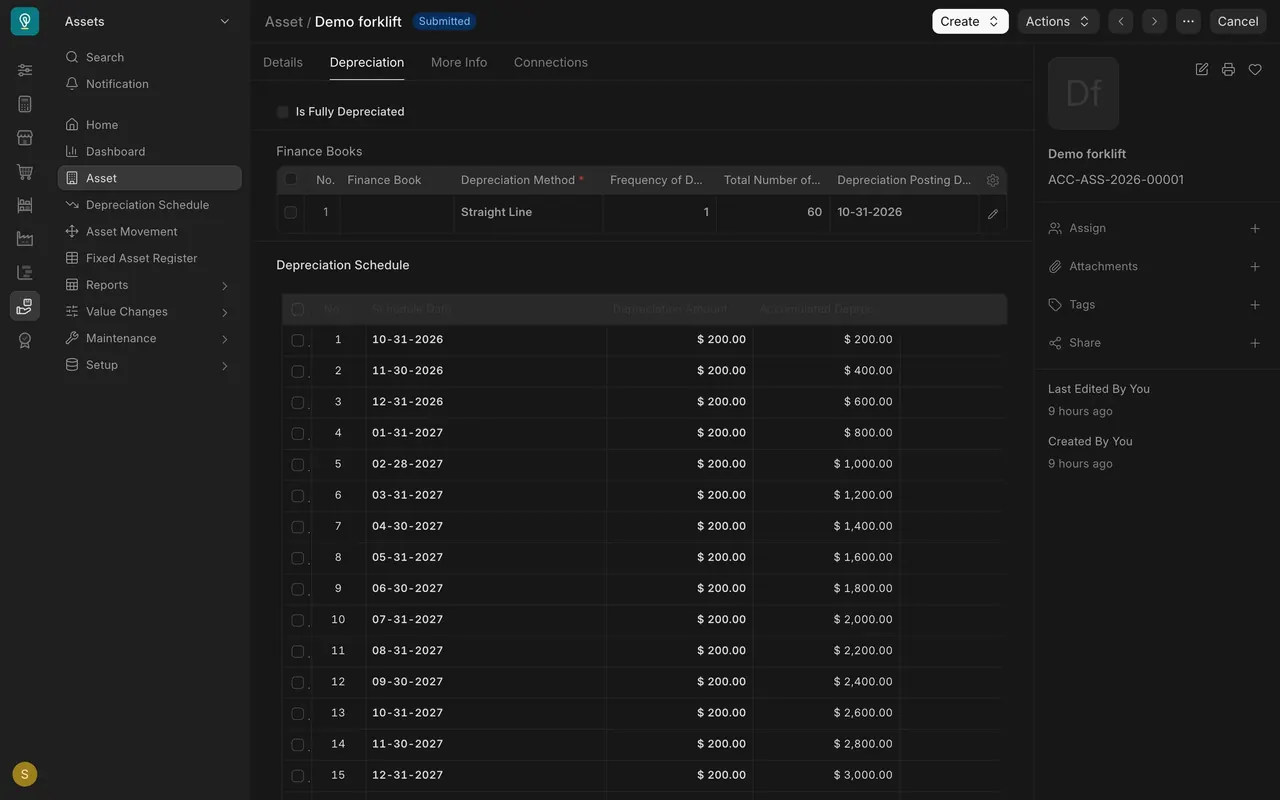Open Fixed Asset Register in sidebar
Image resolution: width=1280 pixels, height=800 pixels.
[x=150, y=258]
